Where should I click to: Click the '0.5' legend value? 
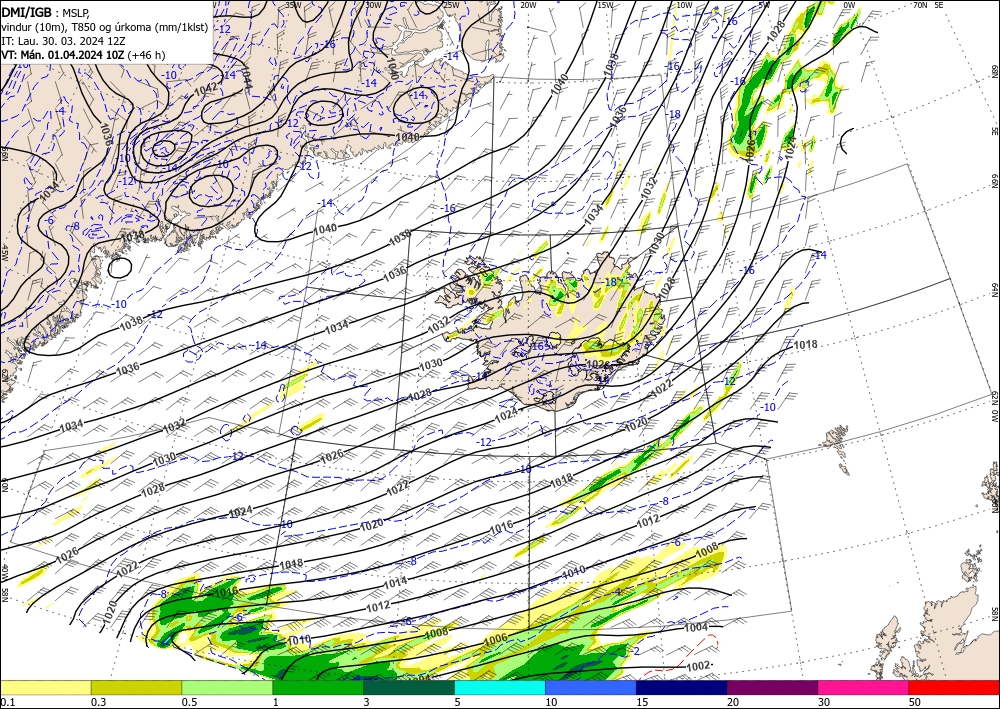(x=189, y=702)
